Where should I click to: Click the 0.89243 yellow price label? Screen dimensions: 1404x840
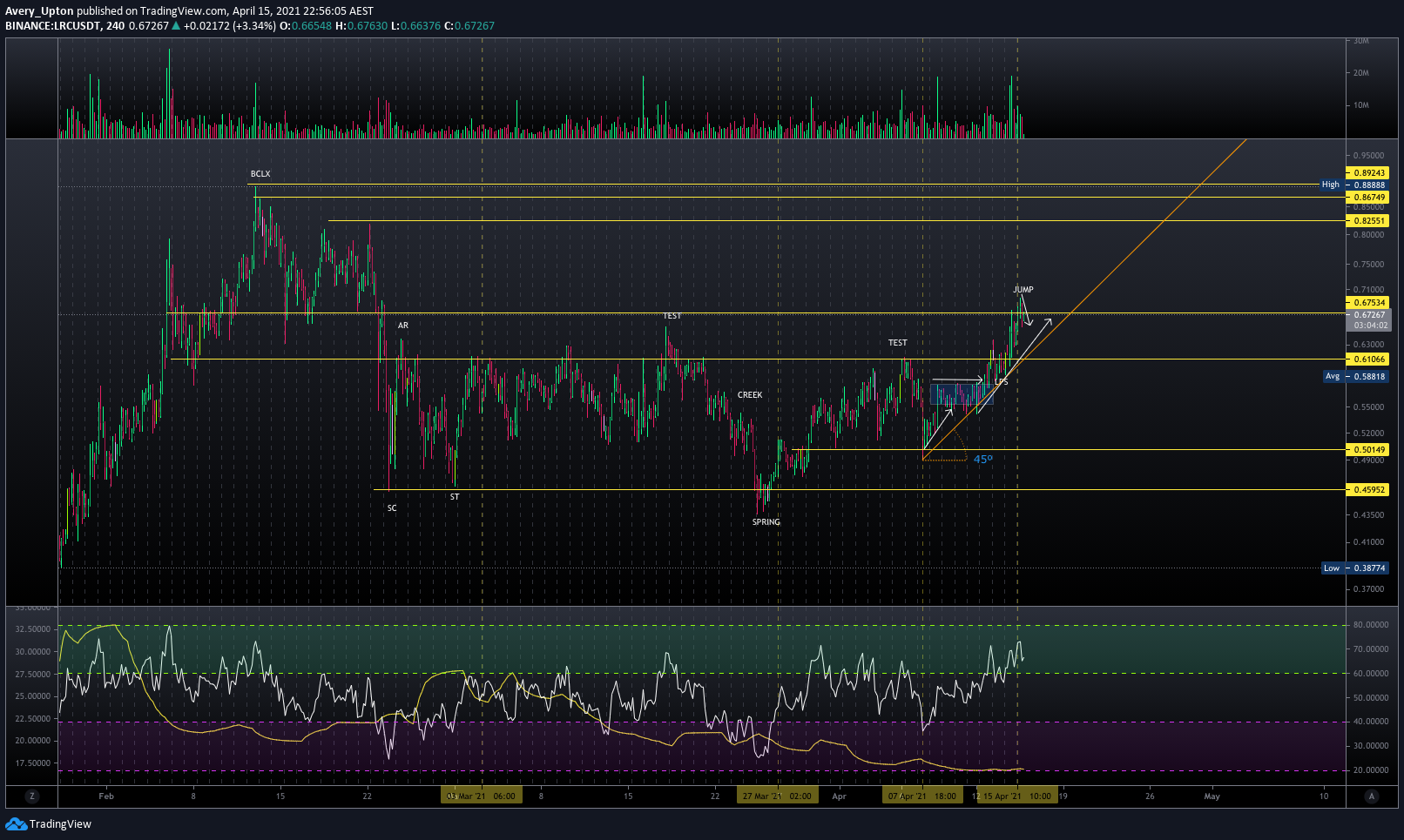click(x=1367, y=172)
